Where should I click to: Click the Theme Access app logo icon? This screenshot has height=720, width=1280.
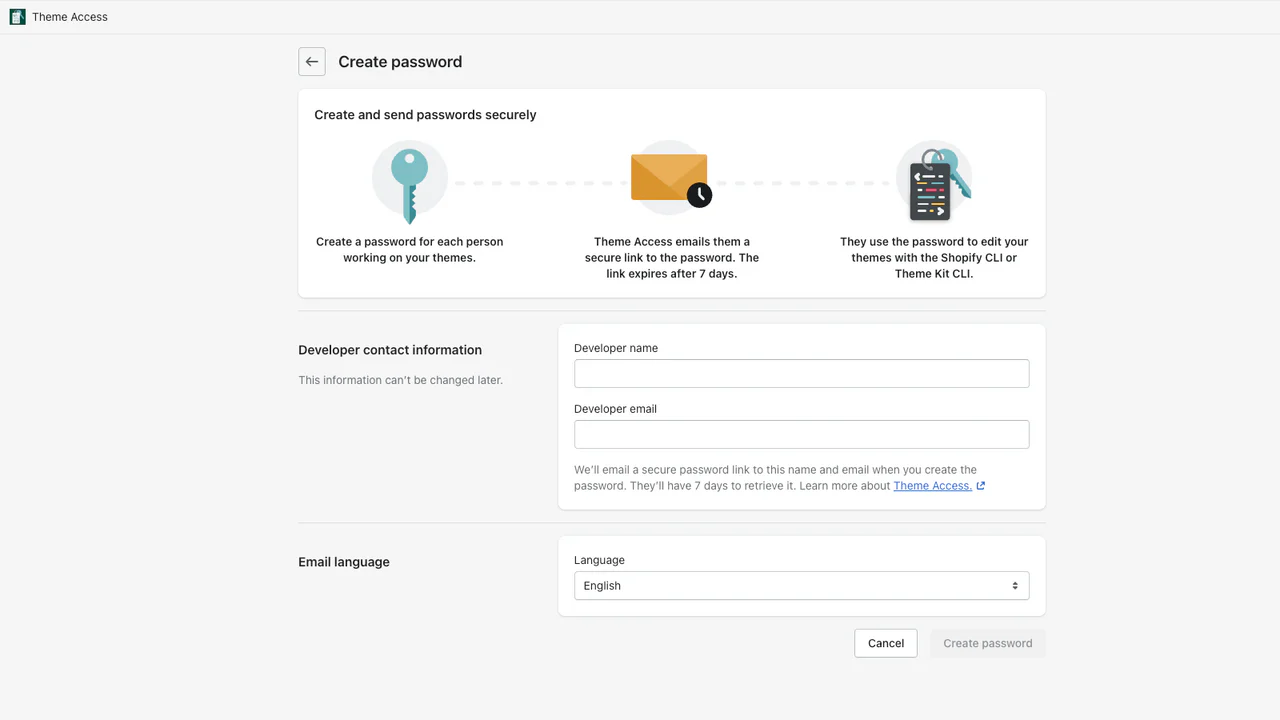click(x=17, y=17)
